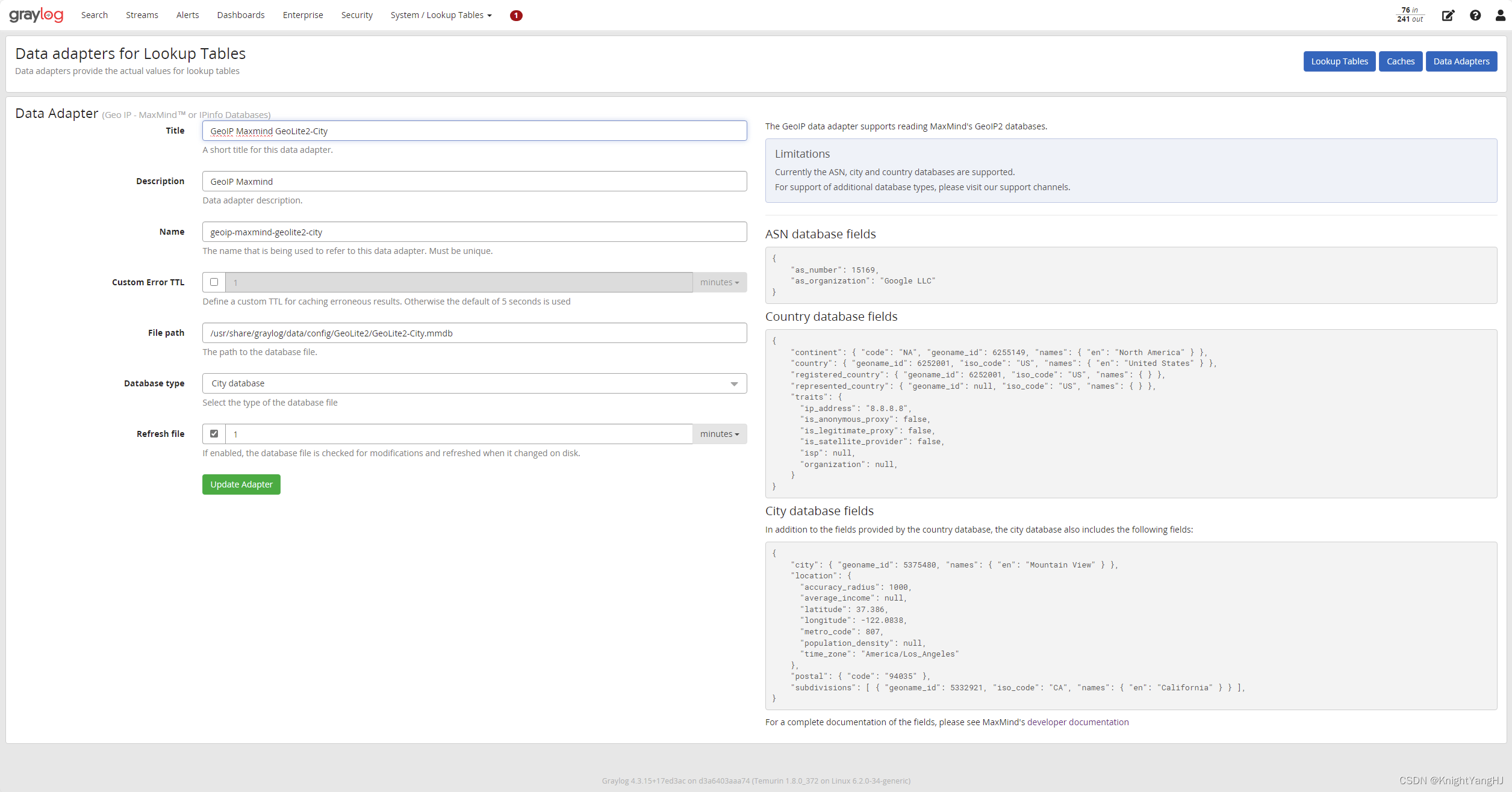This screenshot has width=1512, height=792.
Task: Click the "postal" code 94035 line
Action: click(x=860, y=676)
